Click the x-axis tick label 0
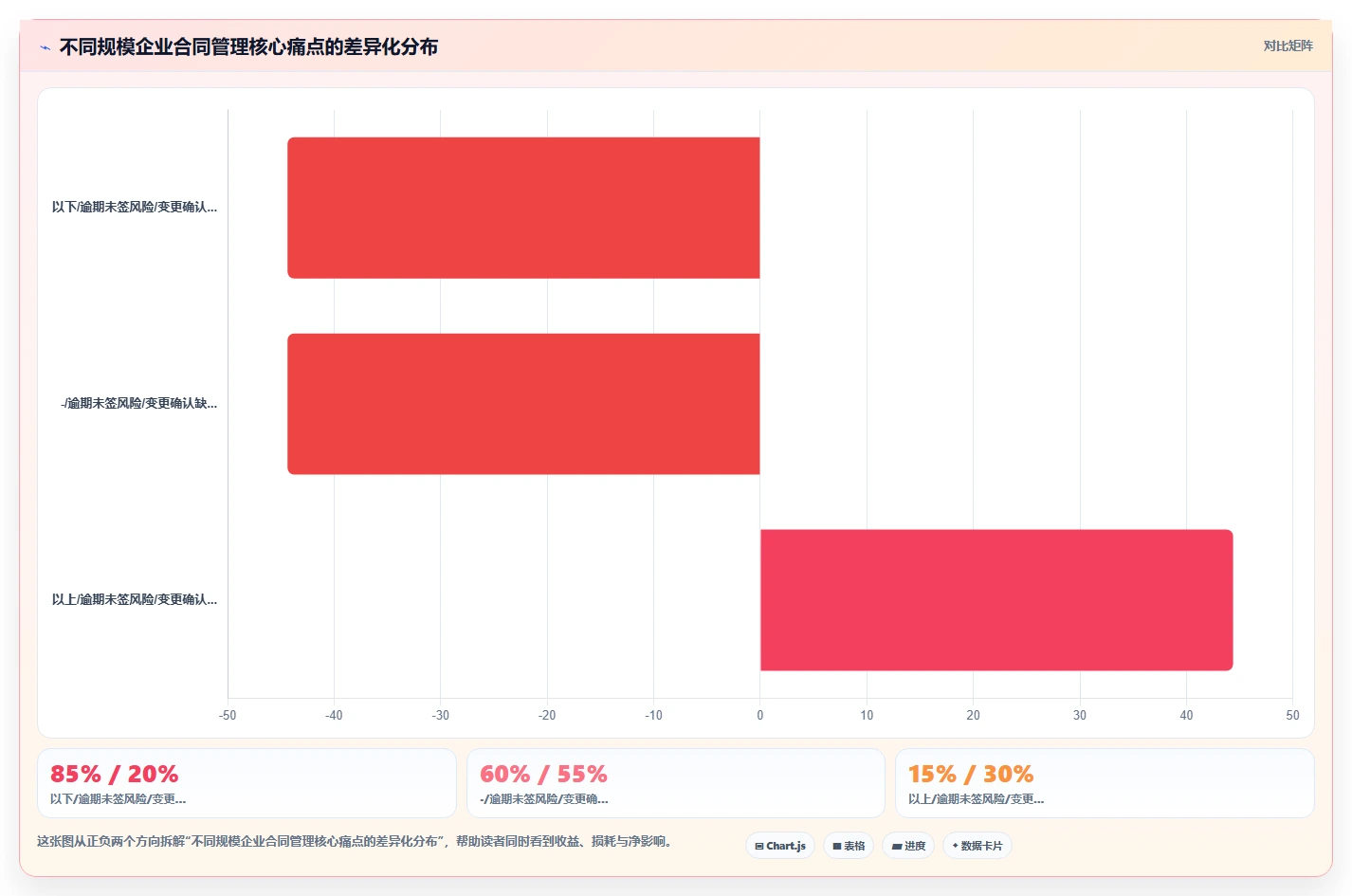1352x896 pixels. (760, 715)
